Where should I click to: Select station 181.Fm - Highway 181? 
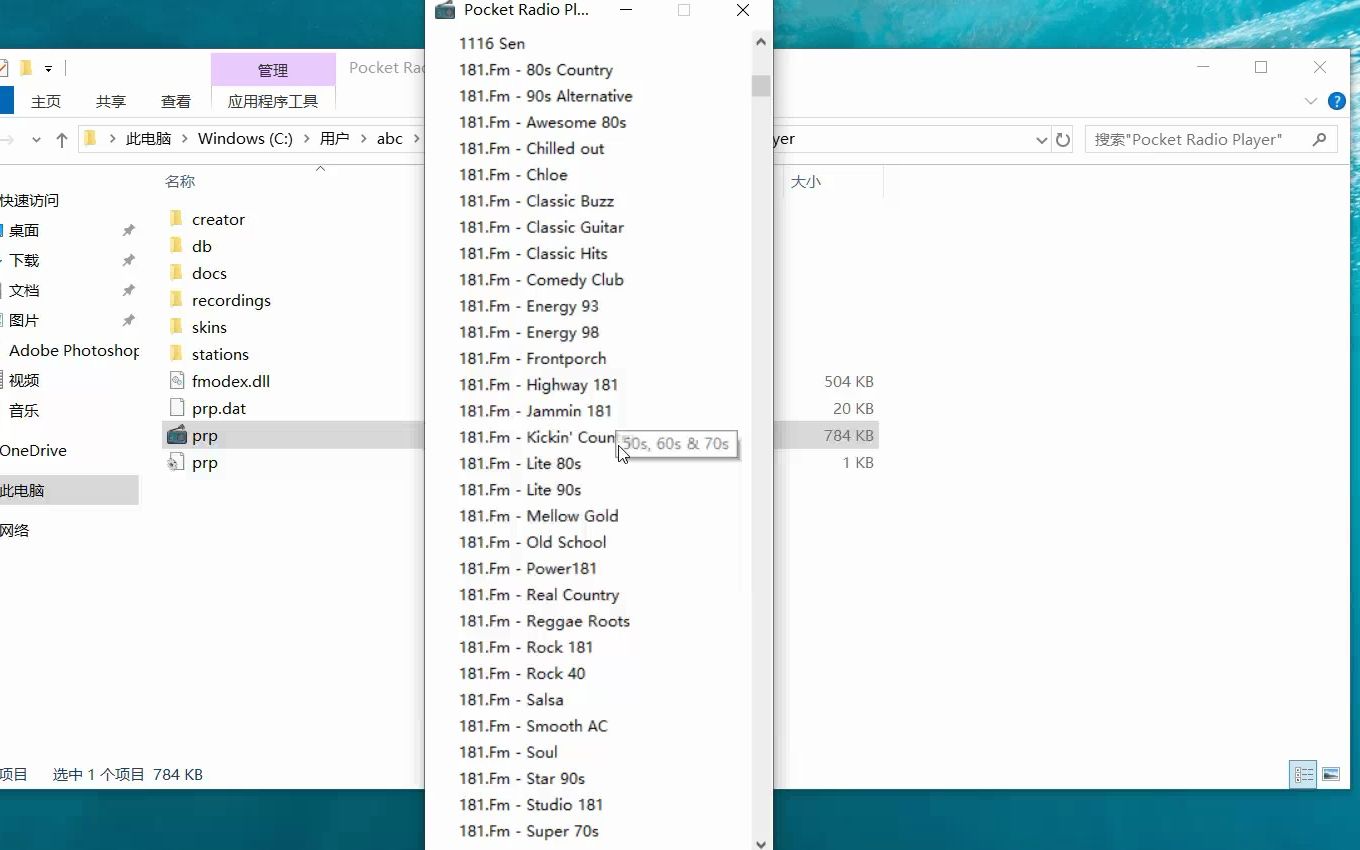[x=538, y=384]
